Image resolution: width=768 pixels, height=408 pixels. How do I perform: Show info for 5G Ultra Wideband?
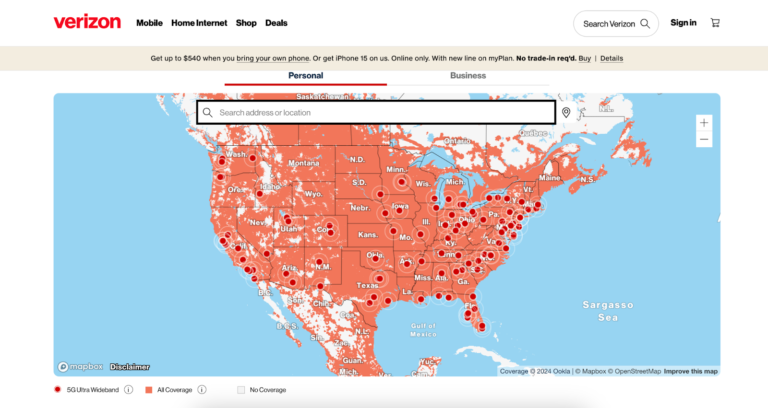(x=129, y=390)
